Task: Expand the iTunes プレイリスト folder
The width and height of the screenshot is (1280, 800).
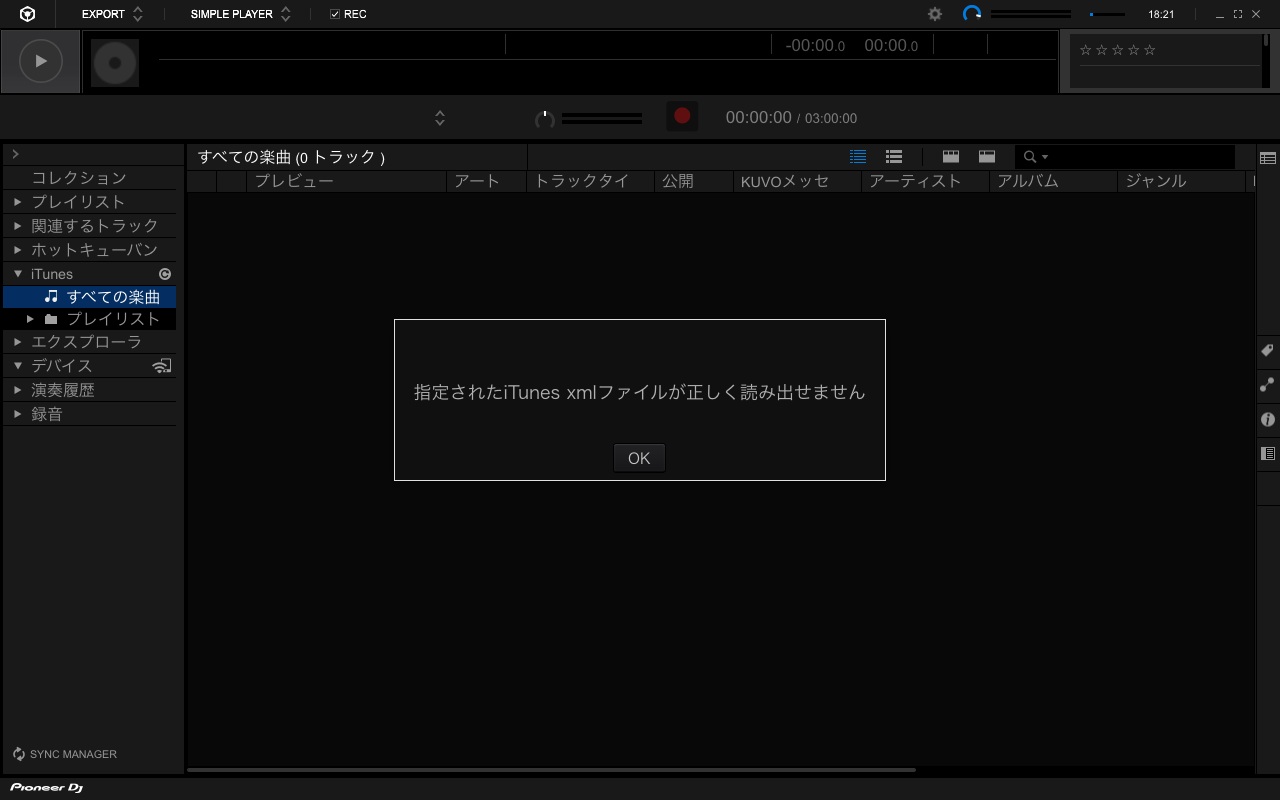Action: tap(30, 319)
